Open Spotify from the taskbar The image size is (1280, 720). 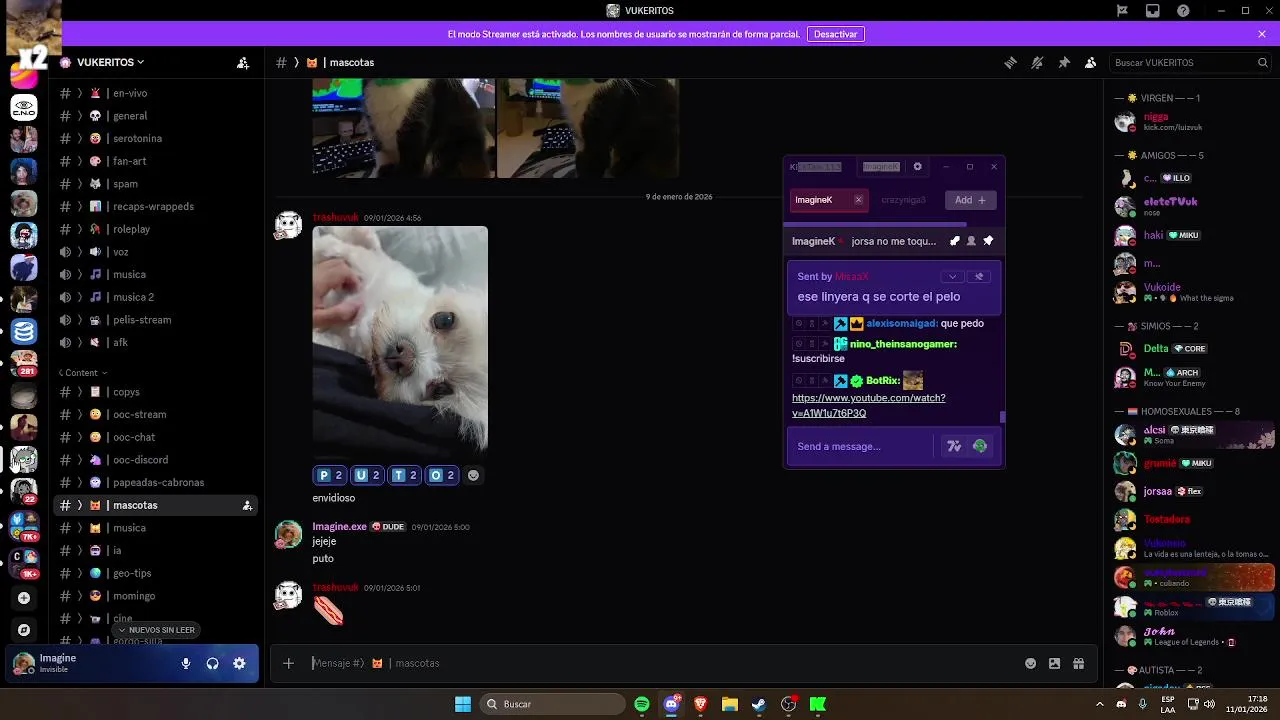pos(642,704)
